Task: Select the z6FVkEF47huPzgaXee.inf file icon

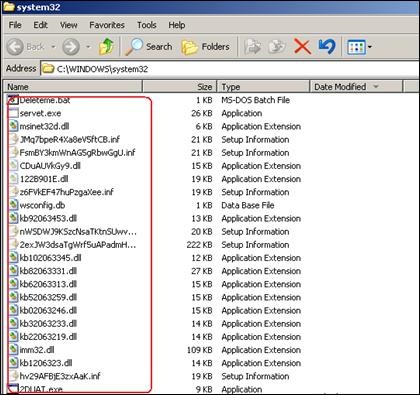Action: click(13, 192)
